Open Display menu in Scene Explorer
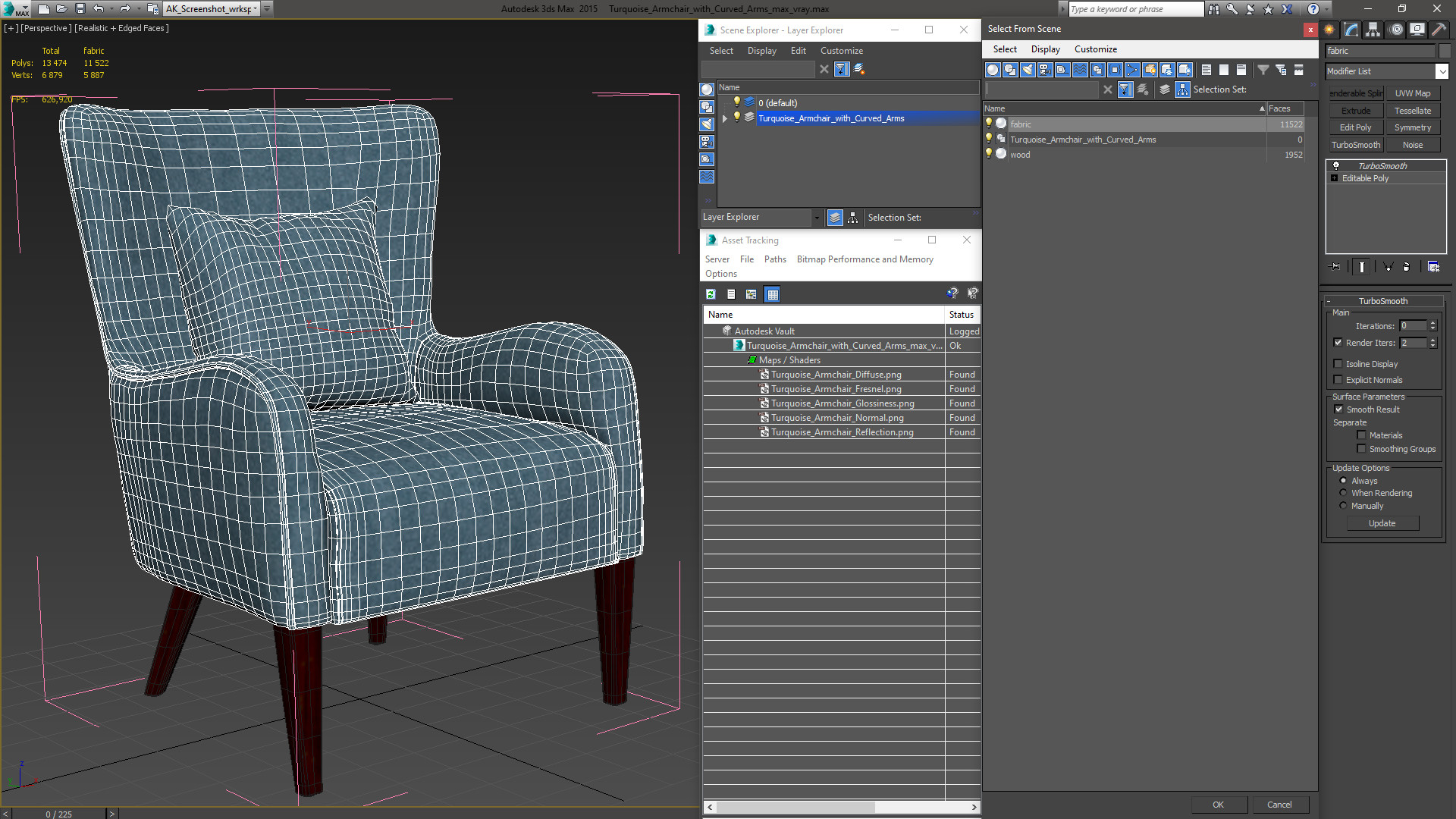The image size is (1456, 819). [x=761, y=51]
